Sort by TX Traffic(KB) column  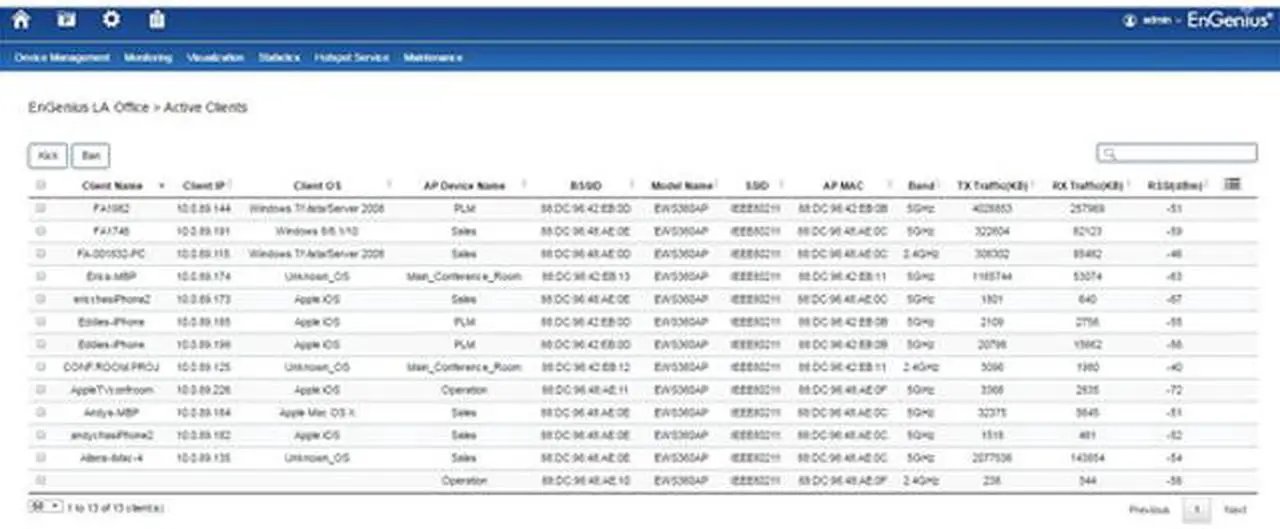click(990, 185)
